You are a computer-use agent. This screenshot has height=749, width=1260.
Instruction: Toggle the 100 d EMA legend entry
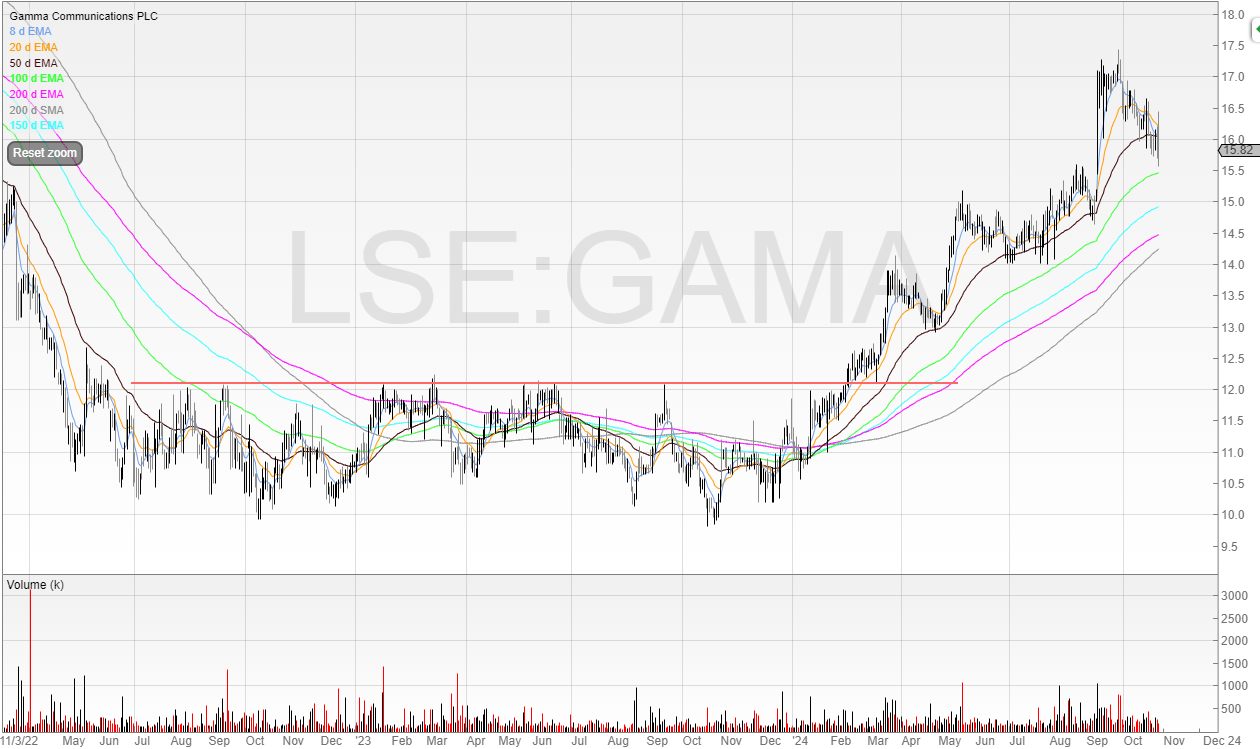point(37,78)
